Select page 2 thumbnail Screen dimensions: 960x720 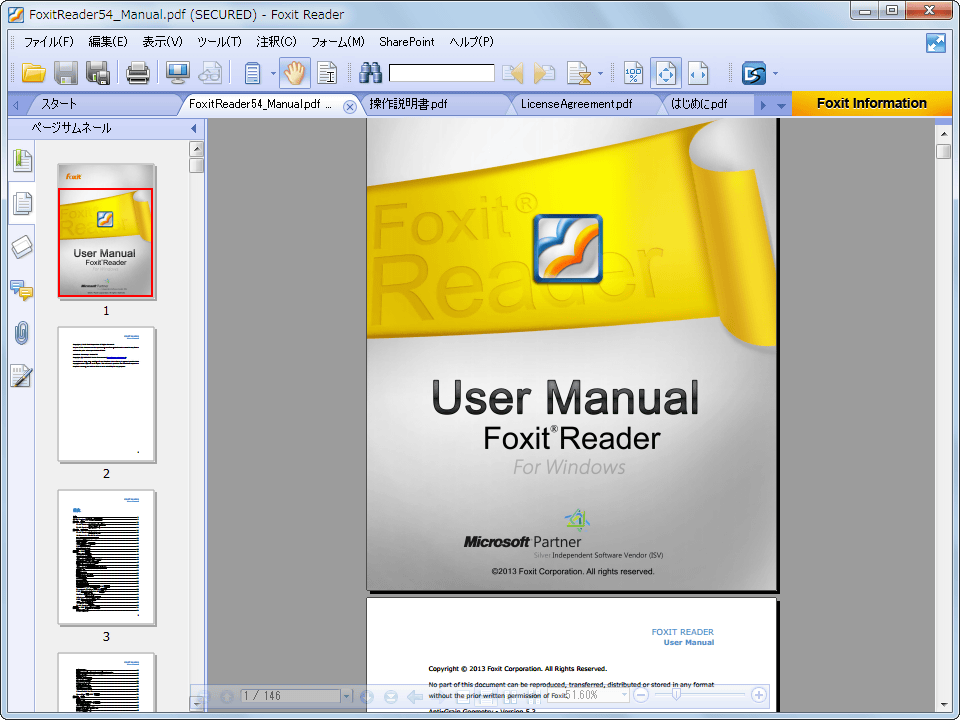tap(107, 395)
